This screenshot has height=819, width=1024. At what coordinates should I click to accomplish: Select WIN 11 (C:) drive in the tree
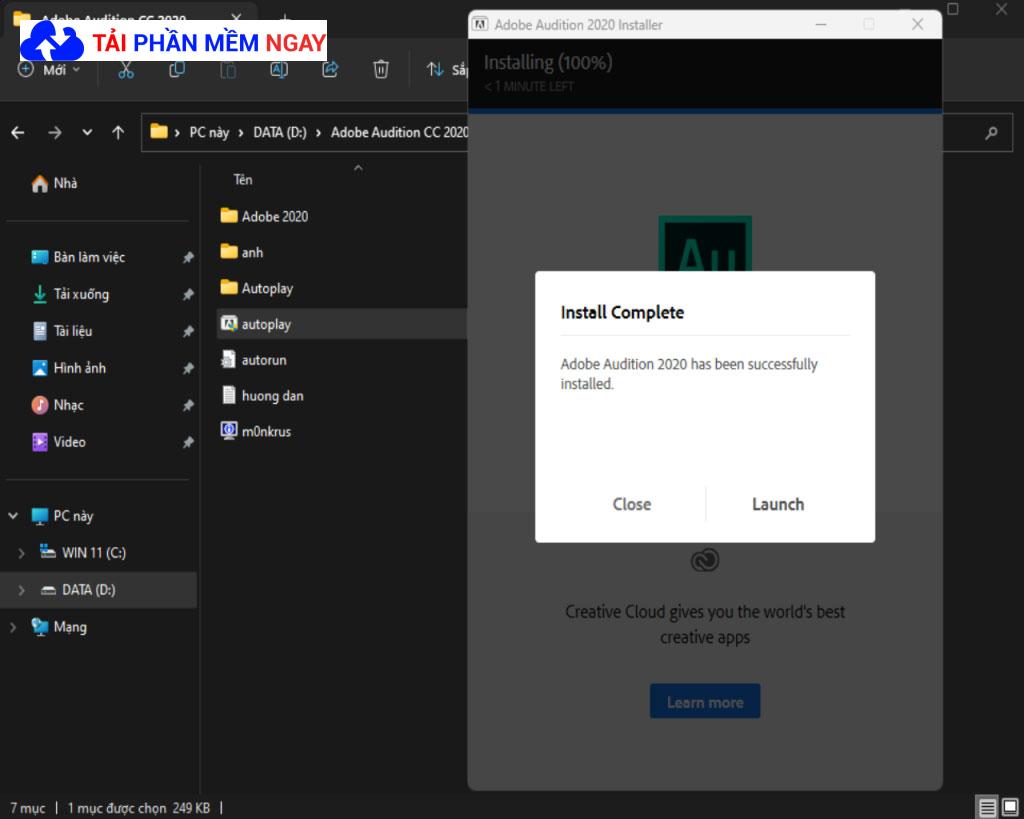point(93,553)
